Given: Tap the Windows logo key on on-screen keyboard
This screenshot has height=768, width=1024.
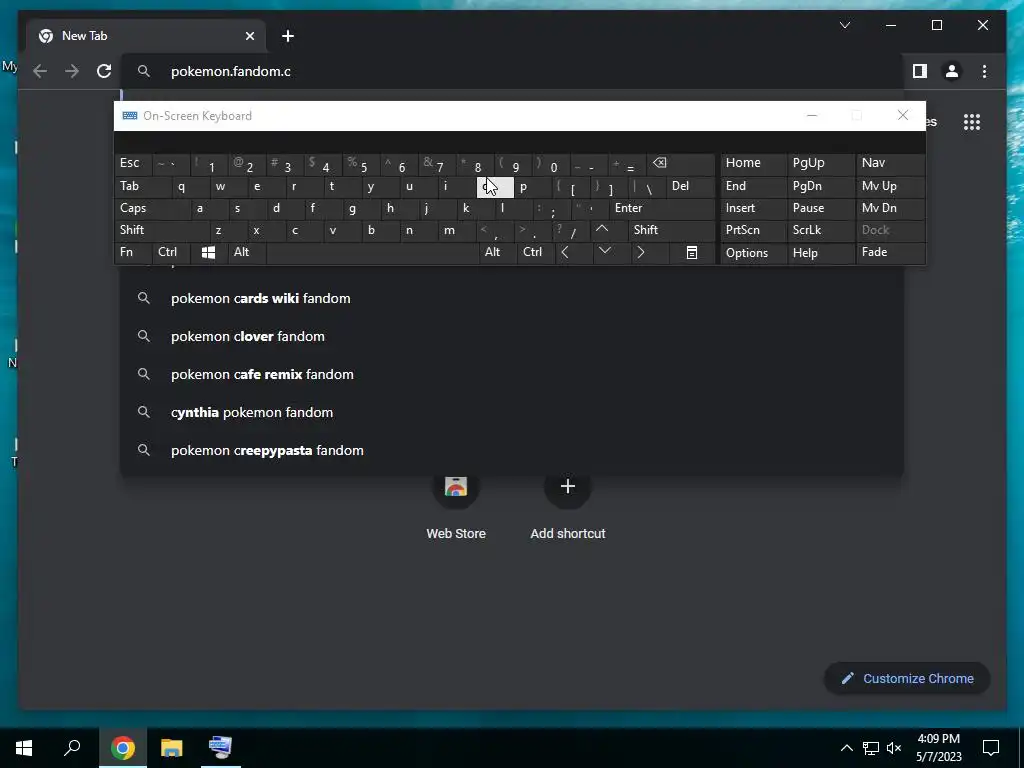Looking at the screenshot, I should tap(208, 253).
